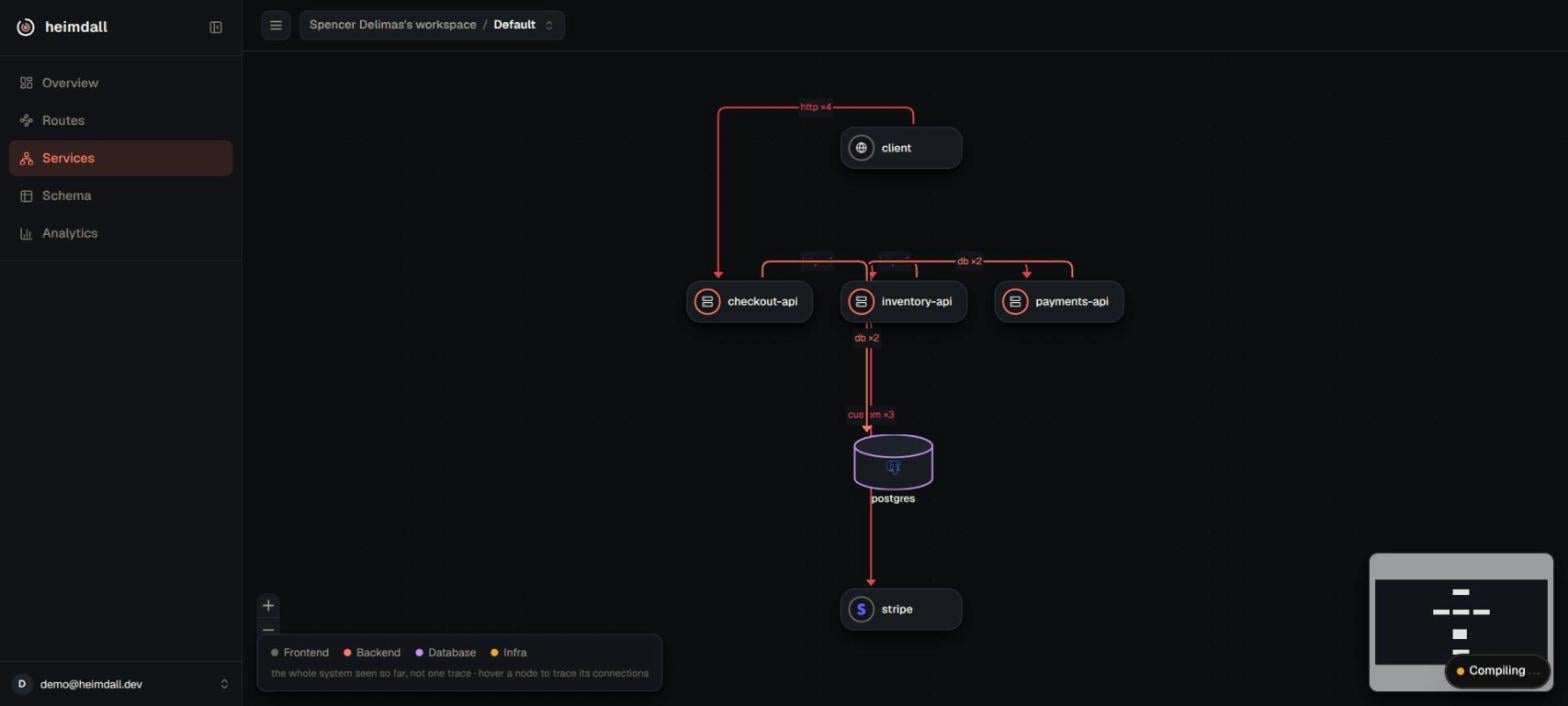Click the Overview grid icon

tap(26, 83)
